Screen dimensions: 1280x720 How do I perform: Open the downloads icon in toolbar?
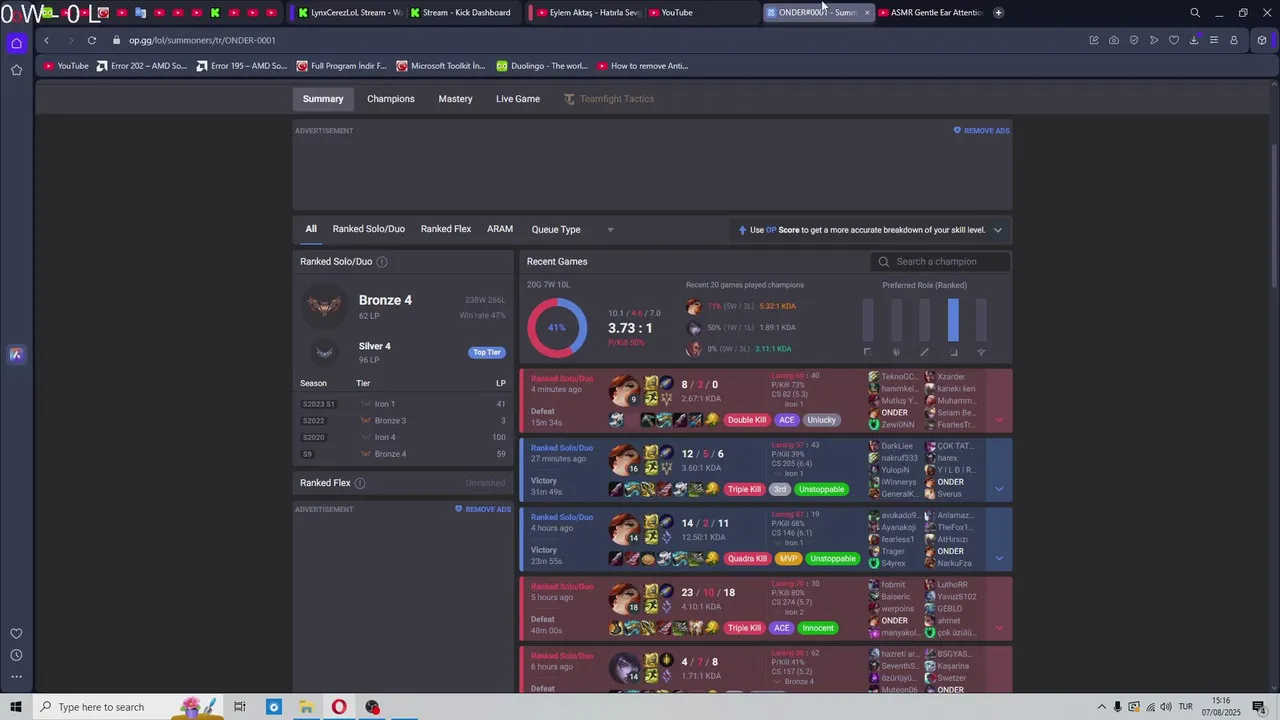tap(1194, 40)
